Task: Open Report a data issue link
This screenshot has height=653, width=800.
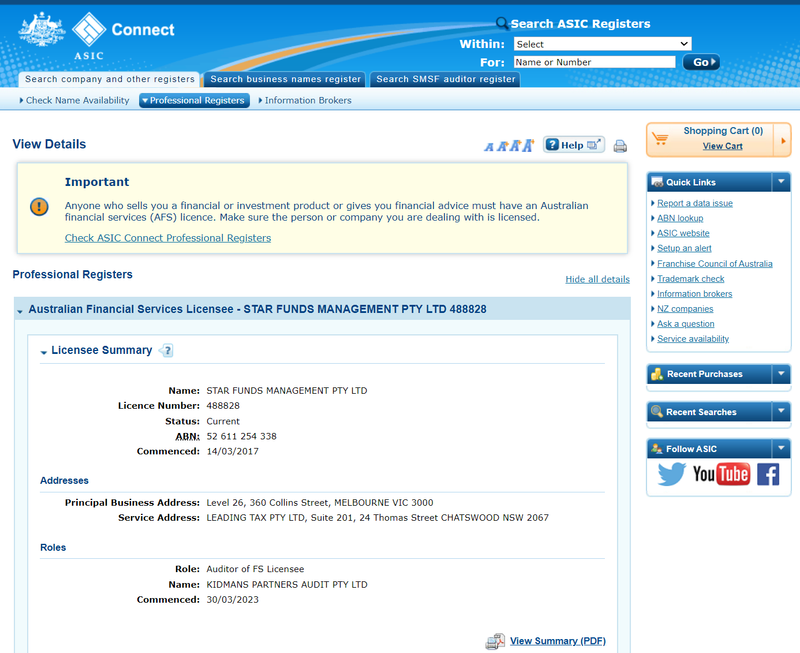Action: 695,203
